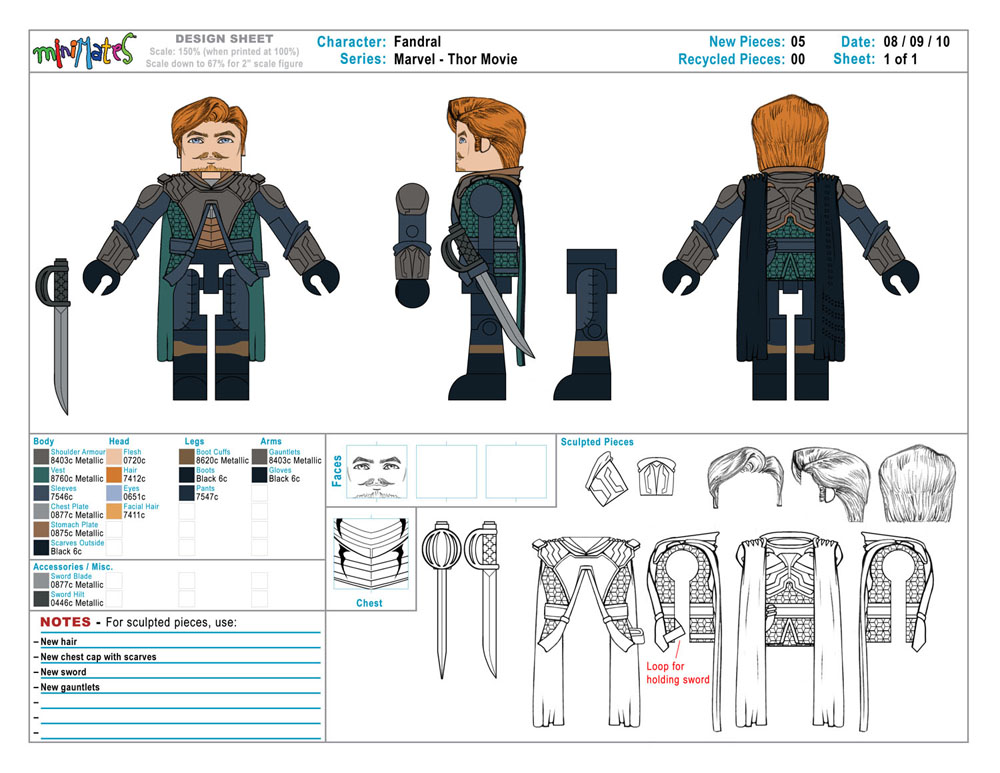Pick the Scarves Outside black swatch
The width and height of the screenshot is (1000, 773).
click(41, 547)
